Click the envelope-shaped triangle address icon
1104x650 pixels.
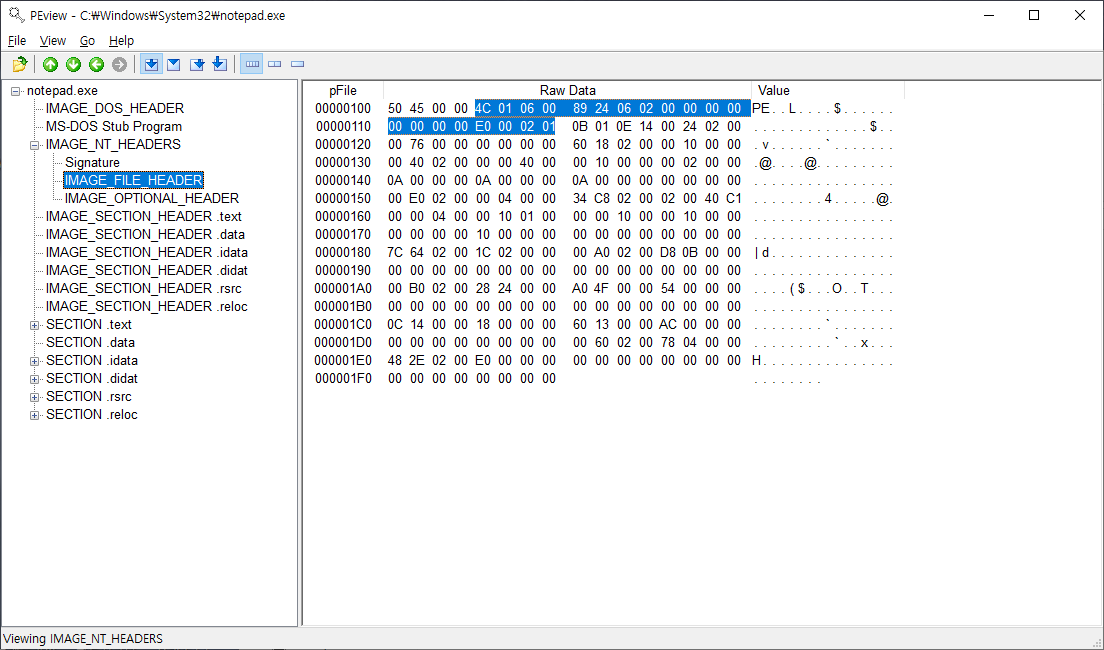174,64
